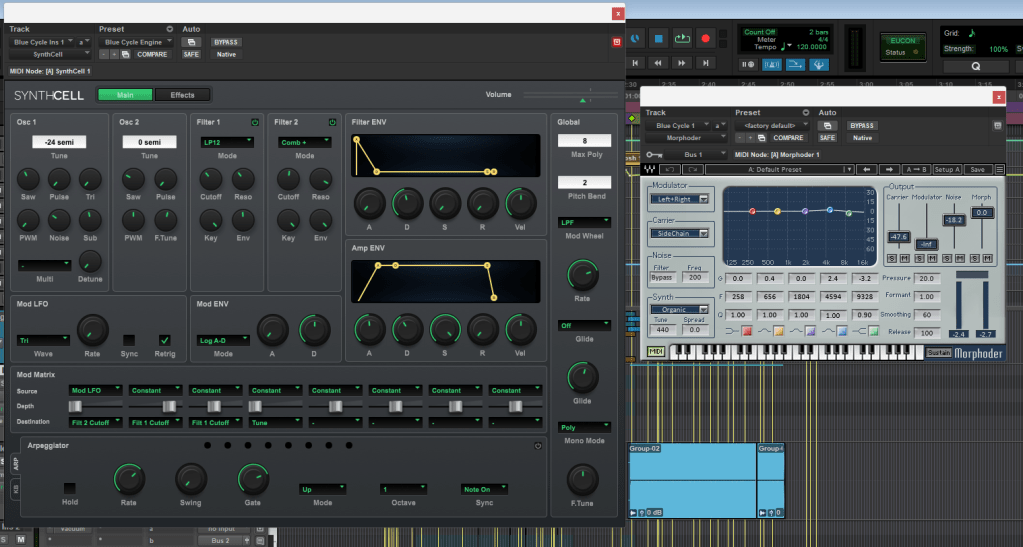This screenshot has width=1023, height=547.
Task: Expand the Arpeggiator Mode Up dropdown
Action: 322,489
